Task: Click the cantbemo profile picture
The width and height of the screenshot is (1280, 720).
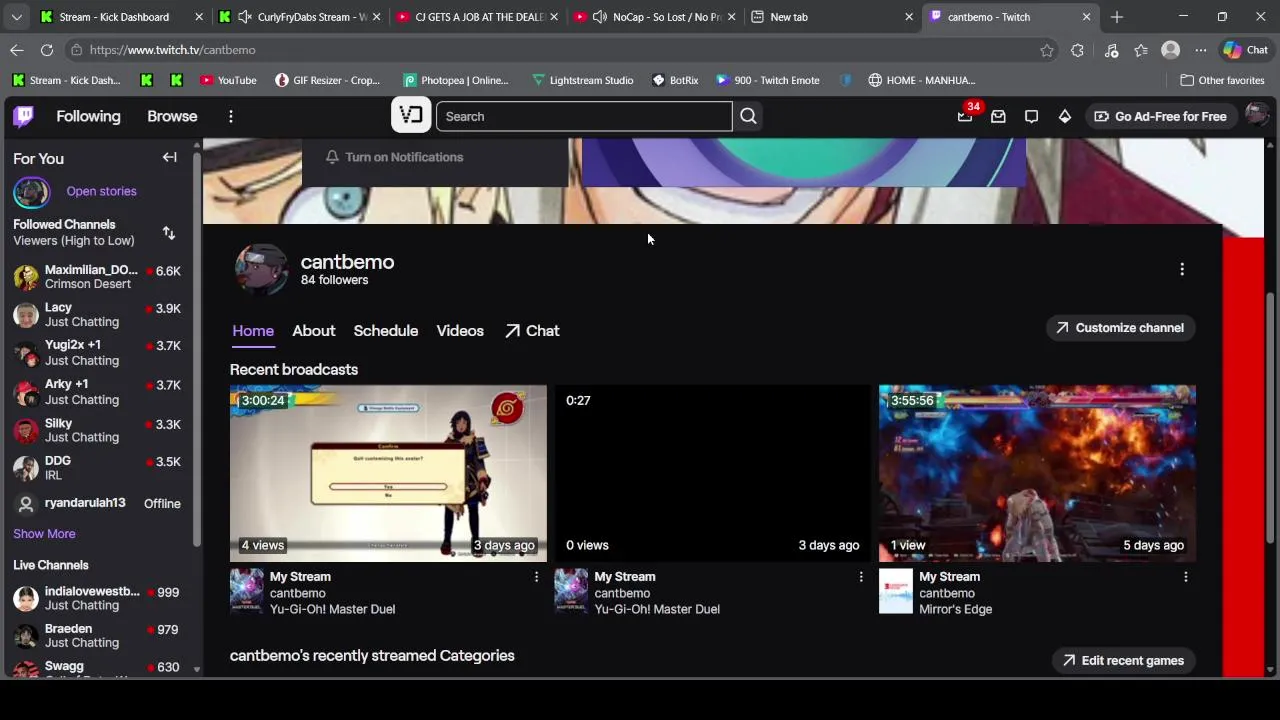Action: tap(261, 268)
